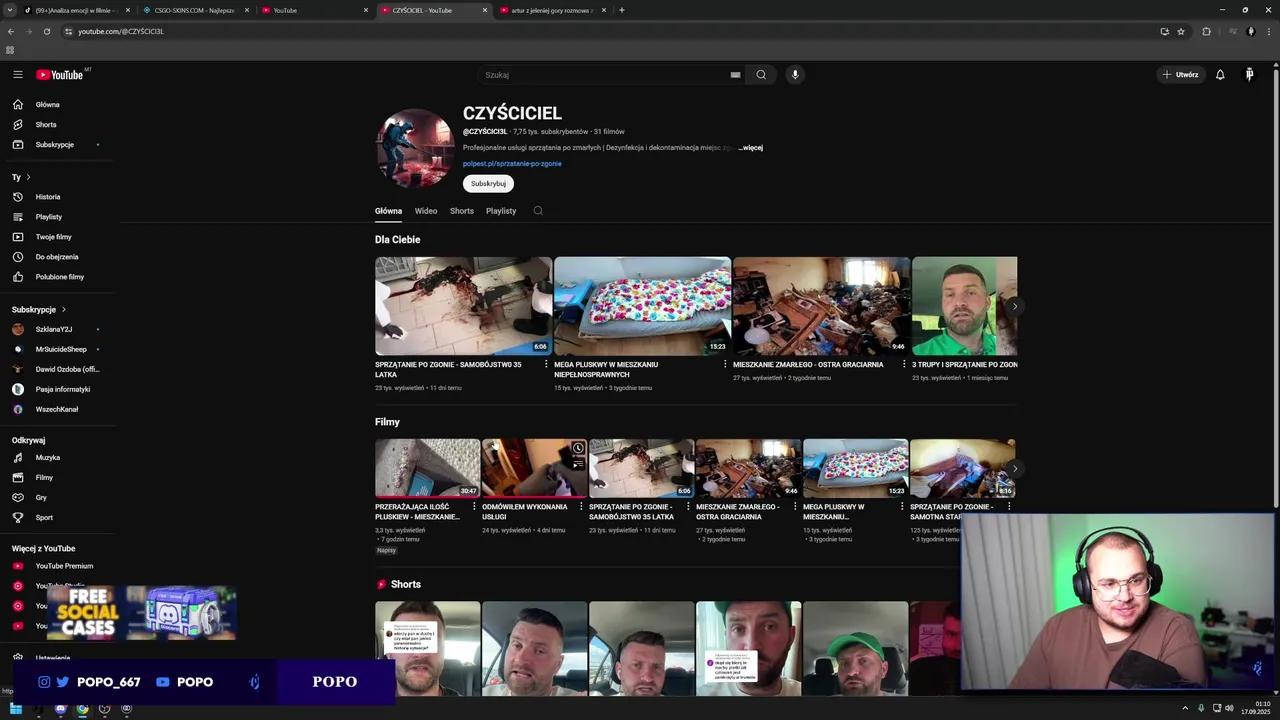1280x720 pixels.
Task: Open the polpest.pl/sprzatanie-po-zgonie link
Action: point(512,164)
